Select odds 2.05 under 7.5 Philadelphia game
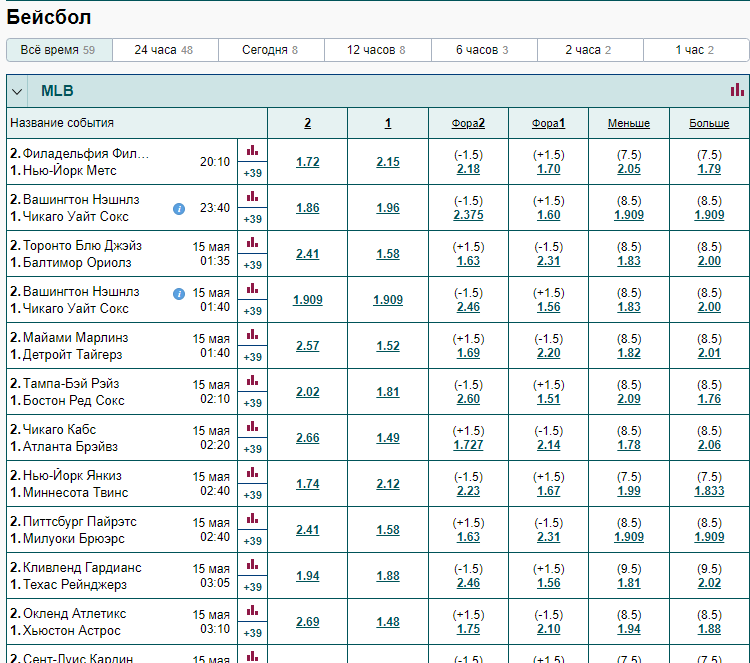This screenshot has height=663, width=750. (x=629, y=169)
